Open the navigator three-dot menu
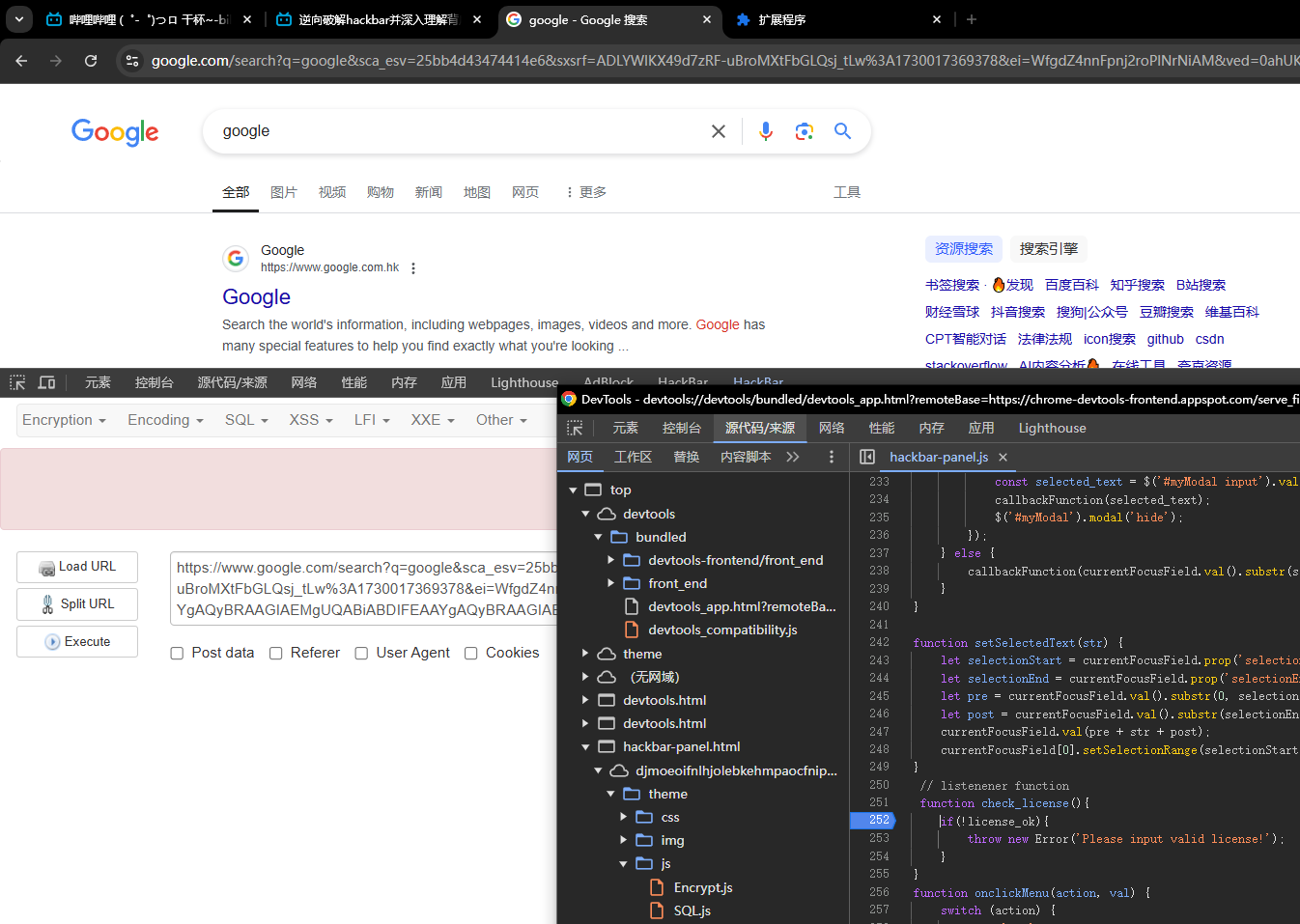Viewport: 1300px width, 924px height. (x=832, y=457)
